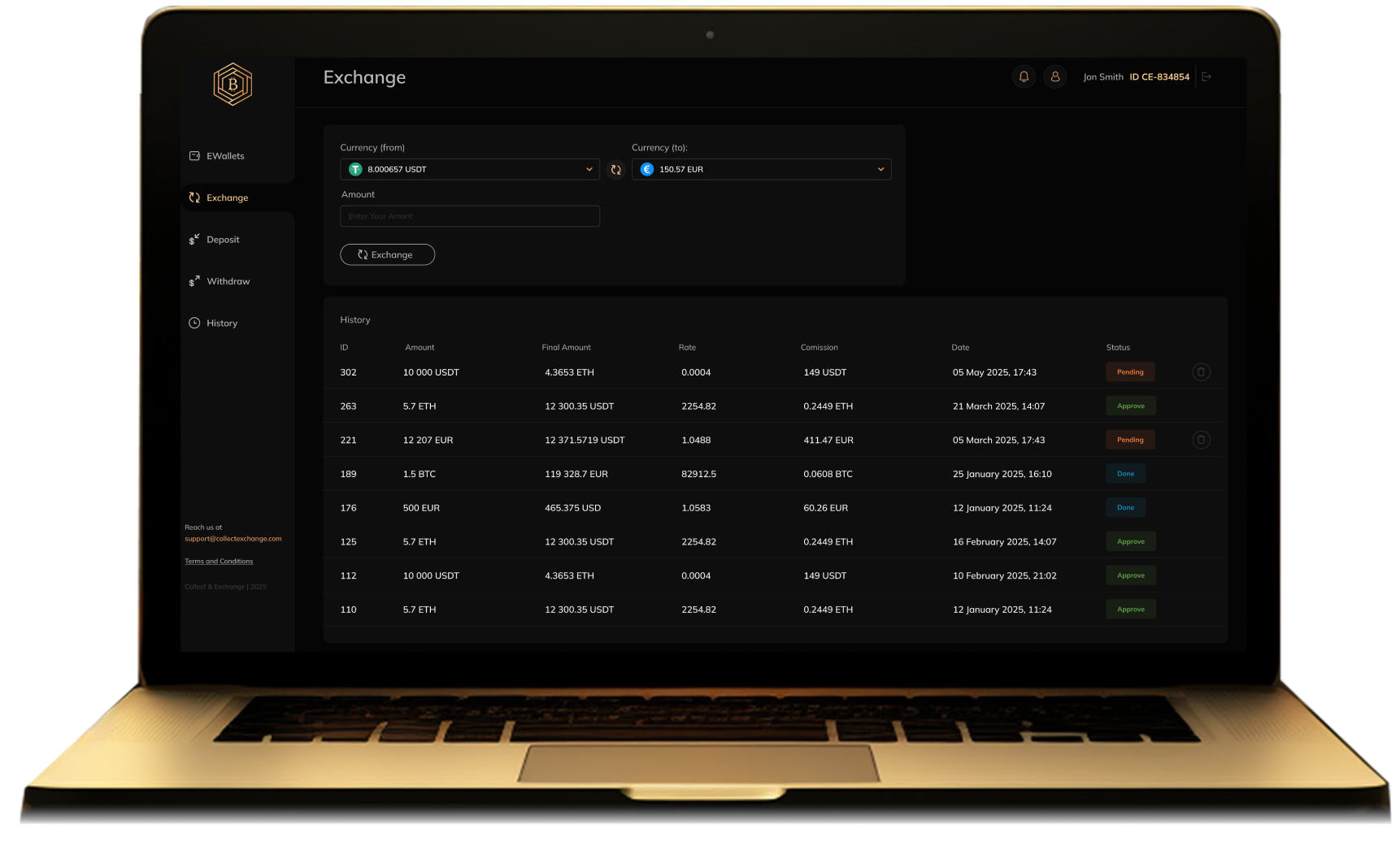Image resolution: width=1400 pixels, height=842 pixels.
Task: Click the Pending status badge for ID 302
Action: click(1130, 372)
